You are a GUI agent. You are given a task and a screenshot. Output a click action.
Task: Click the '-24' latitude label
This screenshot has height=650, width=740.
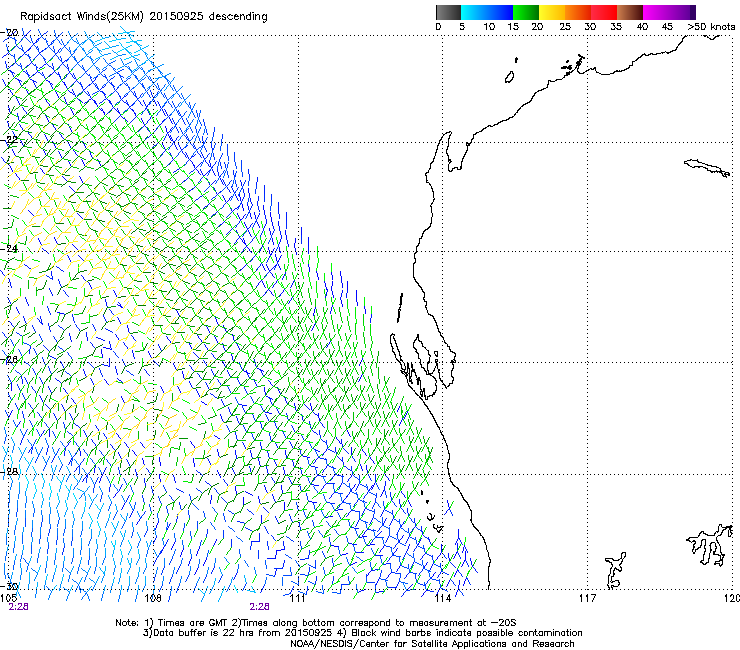10,248
